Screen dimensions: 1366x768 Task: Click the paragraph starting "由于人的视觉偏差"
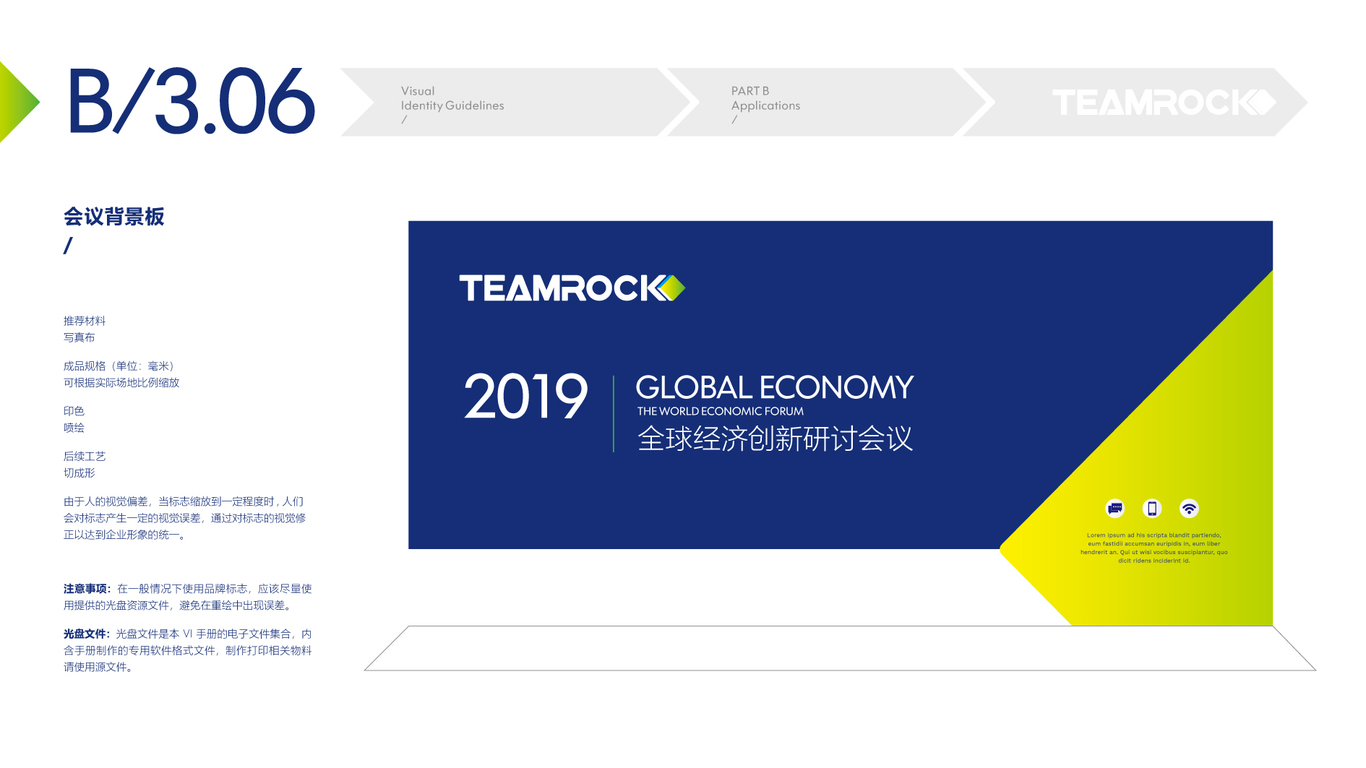(x=185, y=518)
